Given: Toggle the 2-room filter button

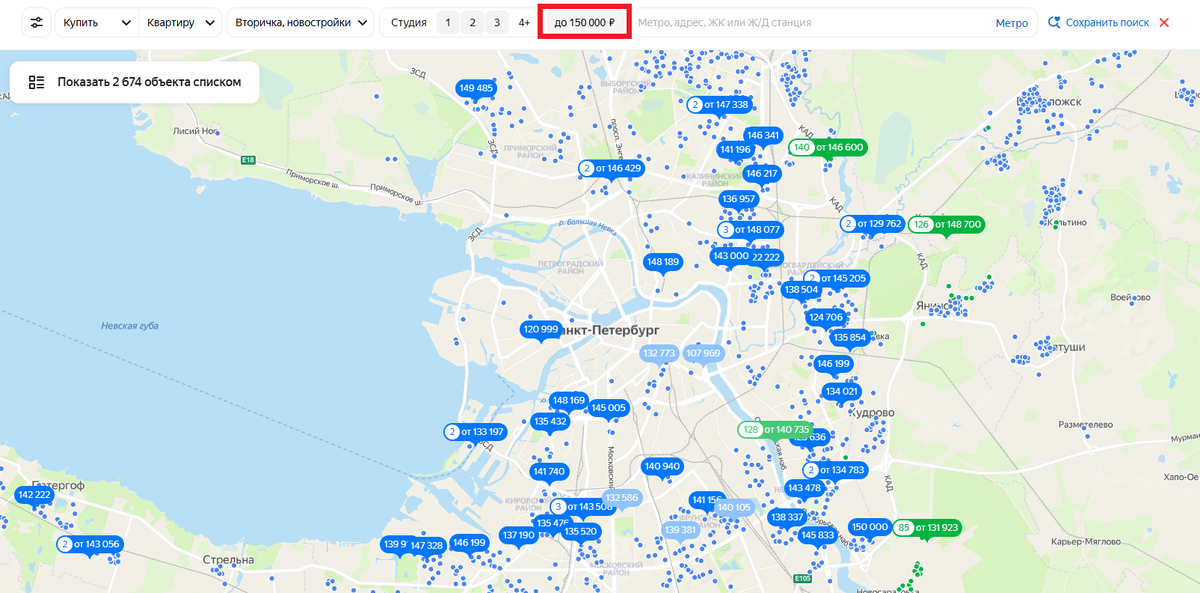Looking at the screenshot, I should pyautogui.click(x=472, y=22).
